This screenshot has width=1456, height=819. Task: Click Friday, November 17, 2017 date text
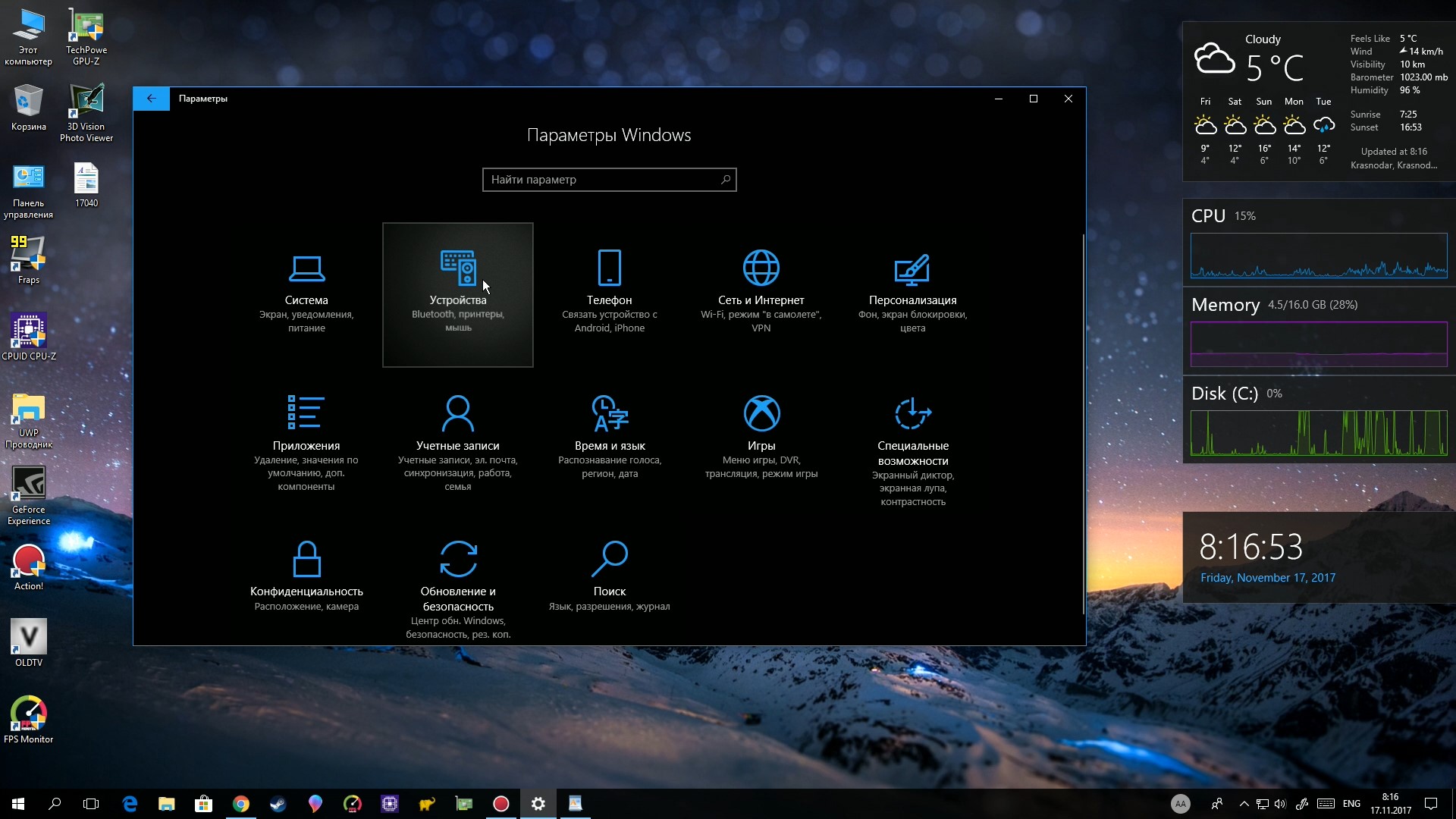(x=1268, y=578)
